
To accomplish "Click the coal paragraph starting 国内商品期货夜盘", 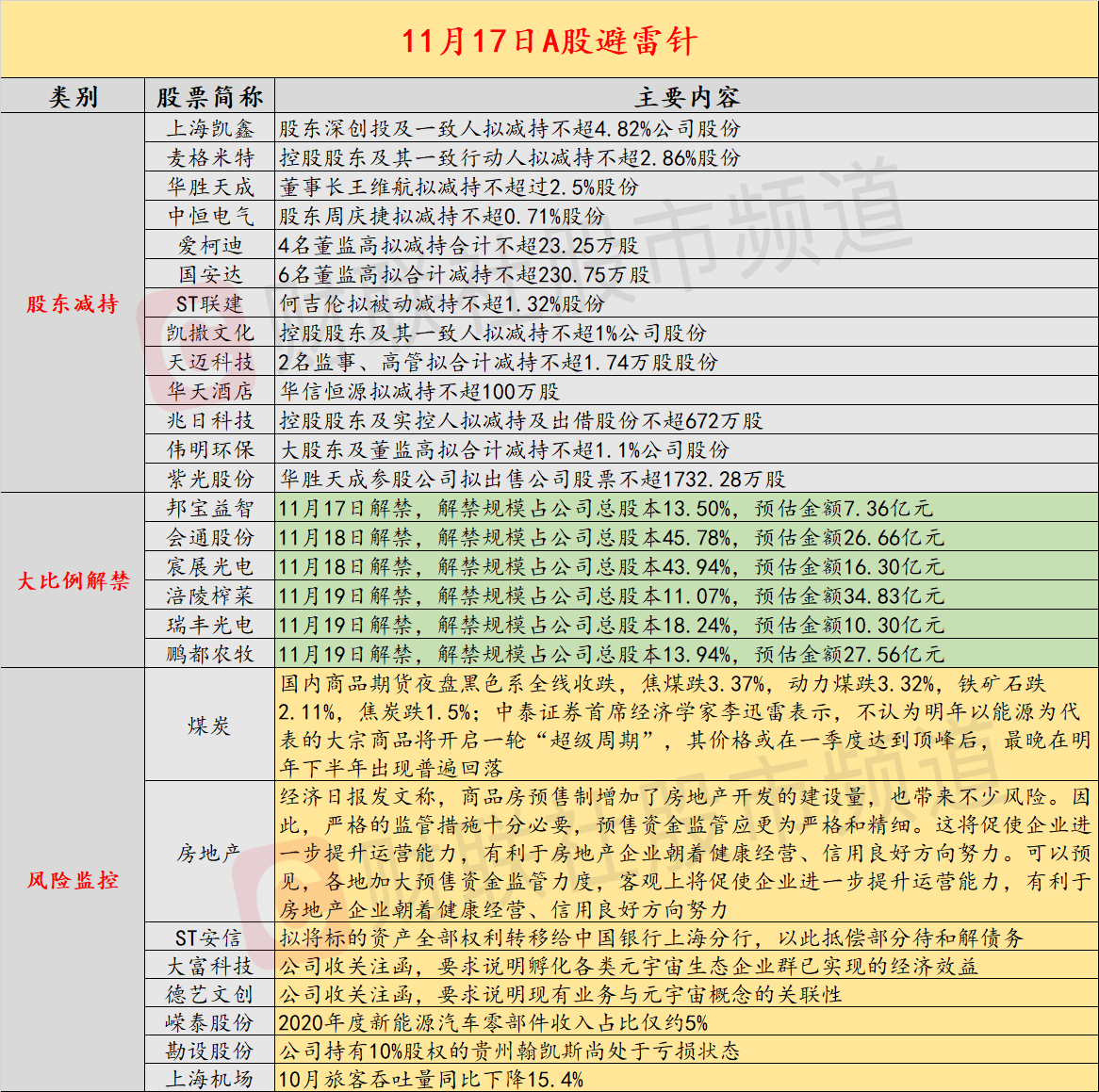I will (x=685, y=725).
